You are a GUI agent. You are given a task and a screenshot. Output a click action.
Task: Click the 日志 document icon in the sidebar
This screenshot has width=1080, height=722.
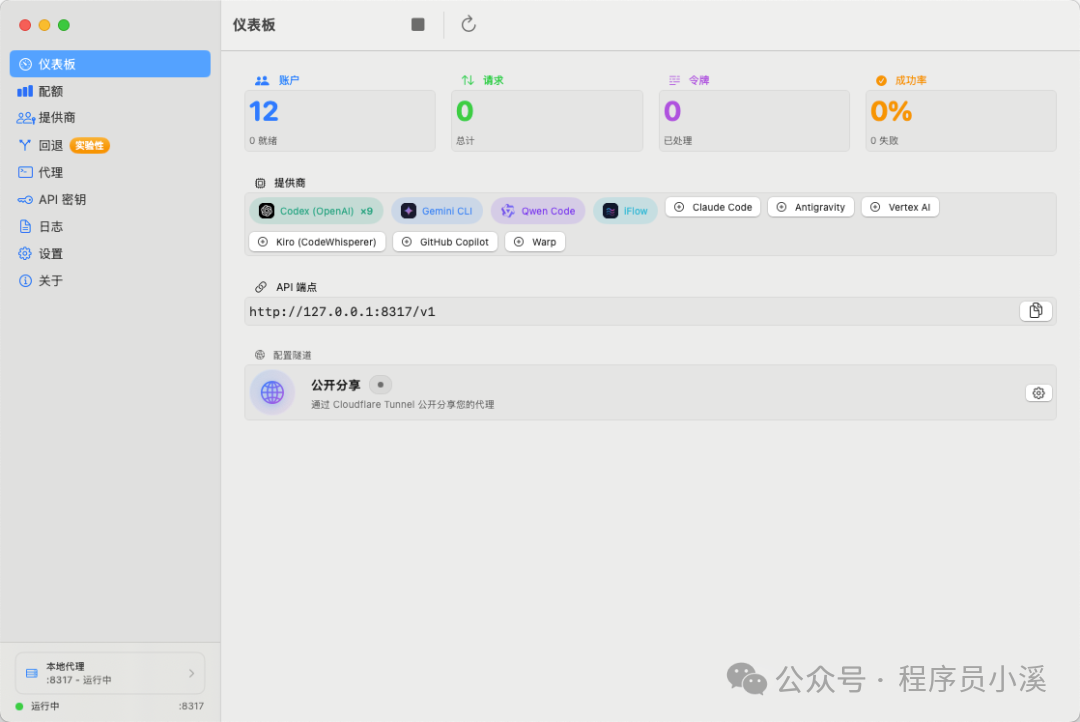pos(25,227)
